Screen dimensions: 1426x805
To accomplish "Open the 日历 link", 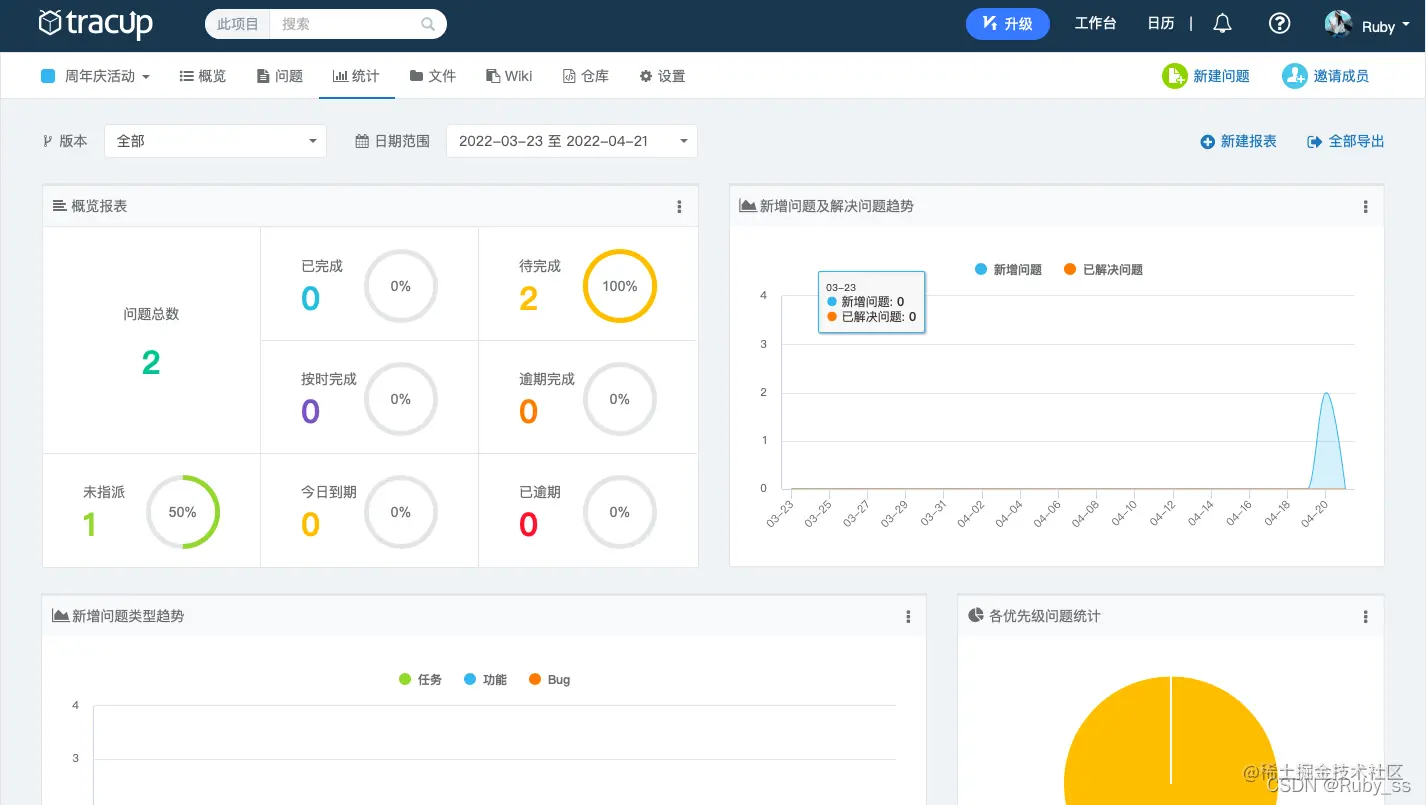I will [1160, 23].
